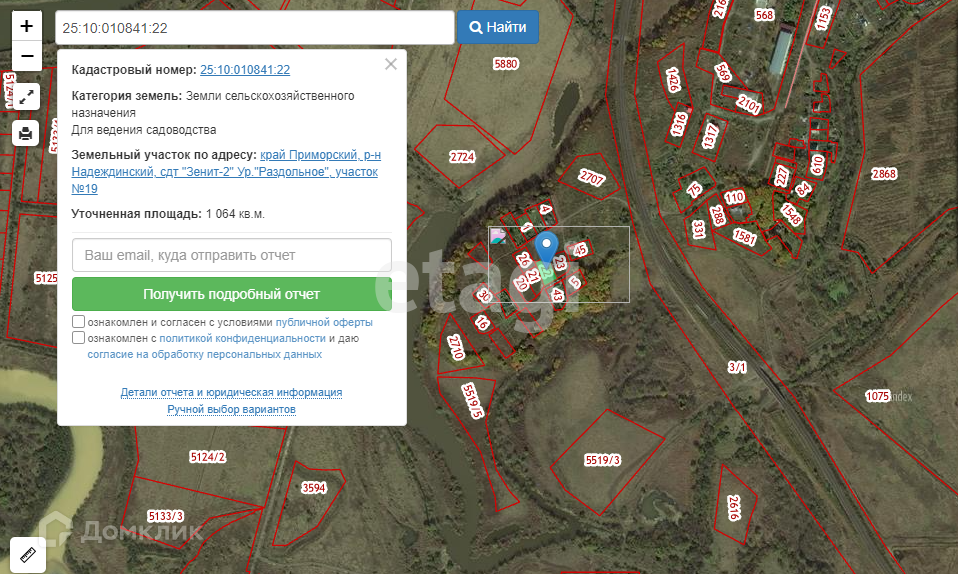Select parcel labeled 568 on map

point(764,15)
